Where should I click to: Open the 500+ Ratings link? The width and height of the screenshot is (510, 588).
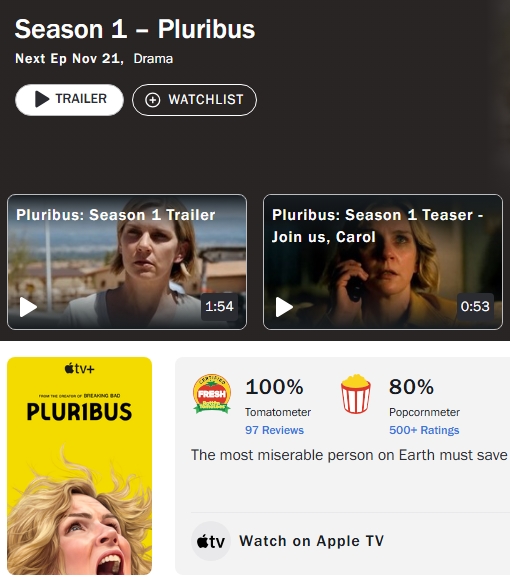click(x=424, y=430)
